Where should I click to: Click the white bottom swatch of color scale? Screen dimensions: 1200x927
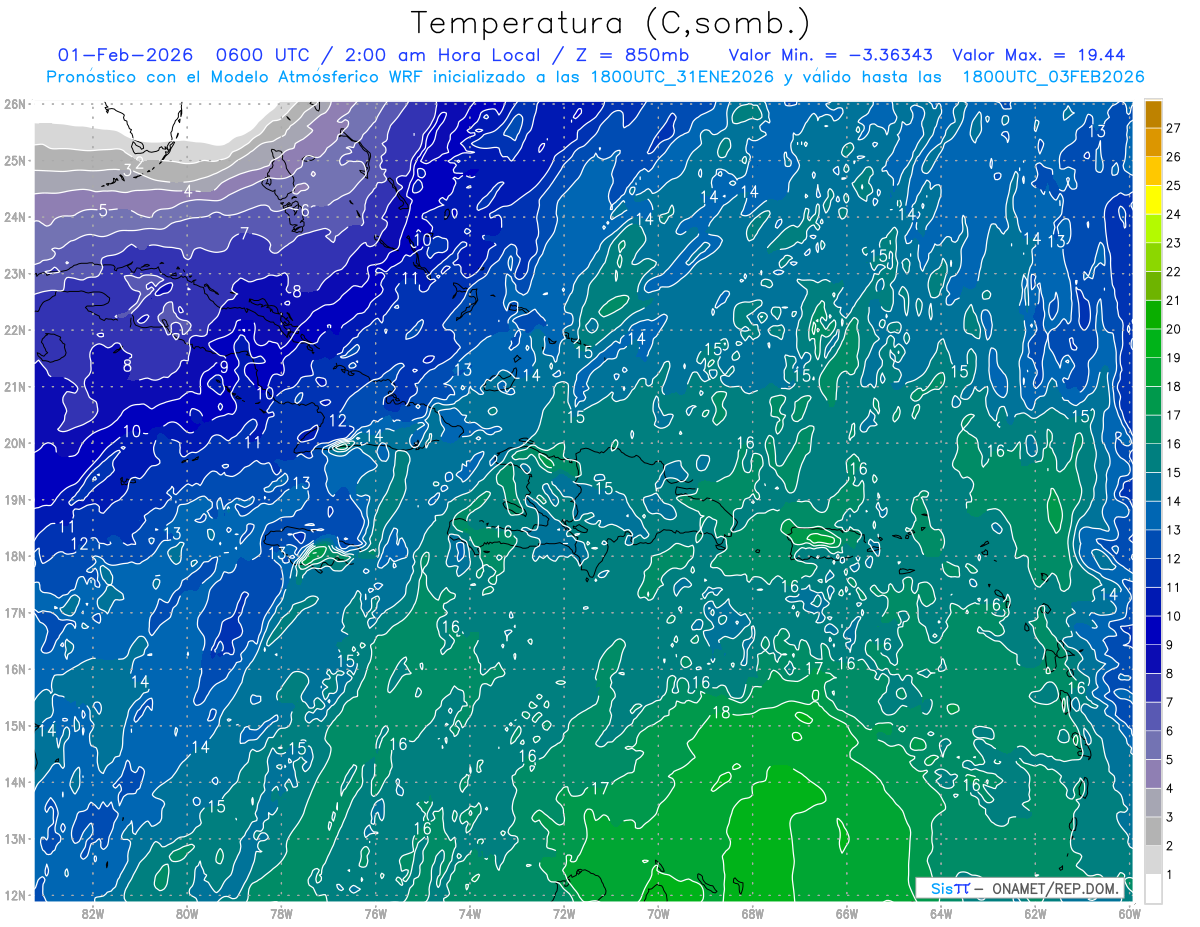tap(1154, 889)
